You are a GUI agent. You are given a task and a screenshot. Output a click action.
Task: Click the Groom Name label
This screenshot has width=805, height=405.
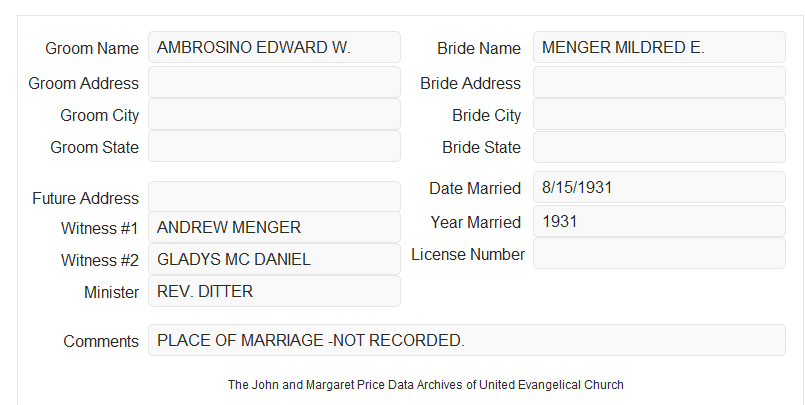click(x=92, y=48)
